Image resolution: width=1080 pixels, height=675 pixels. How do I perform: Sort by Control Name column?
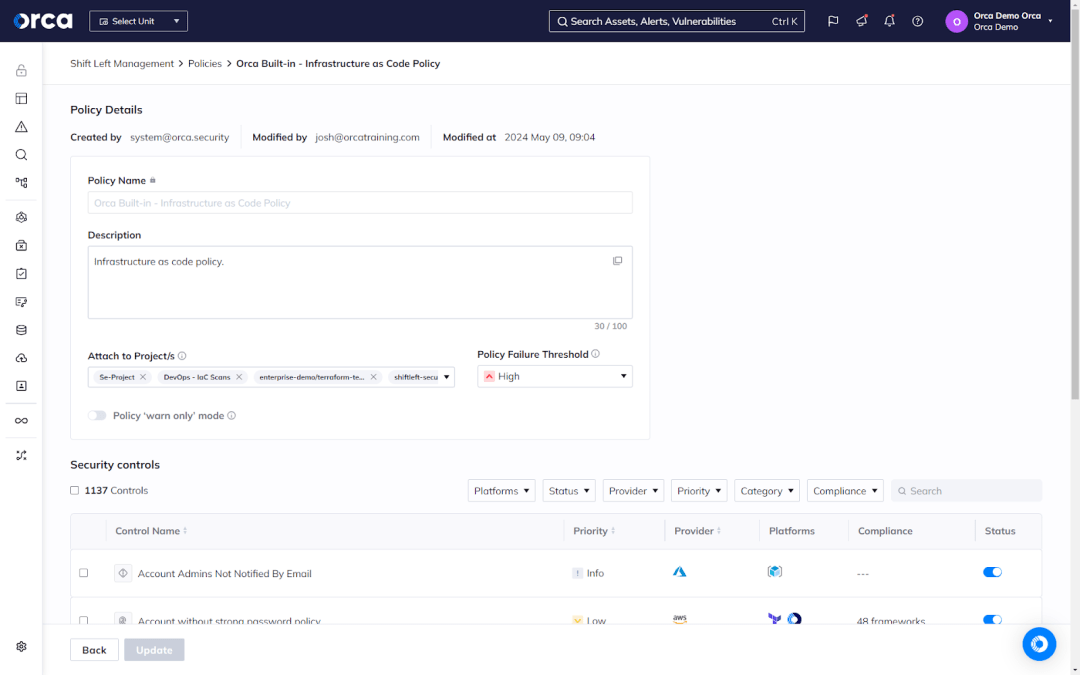[151, 531]
